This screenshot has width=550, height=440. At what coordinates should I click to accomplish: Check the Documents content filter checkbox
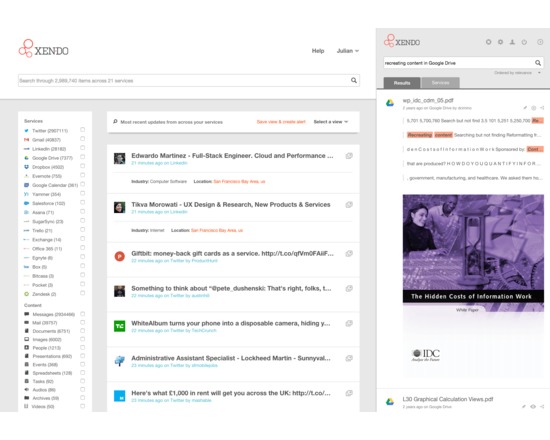pyautogui.click(x=82, y=331)
